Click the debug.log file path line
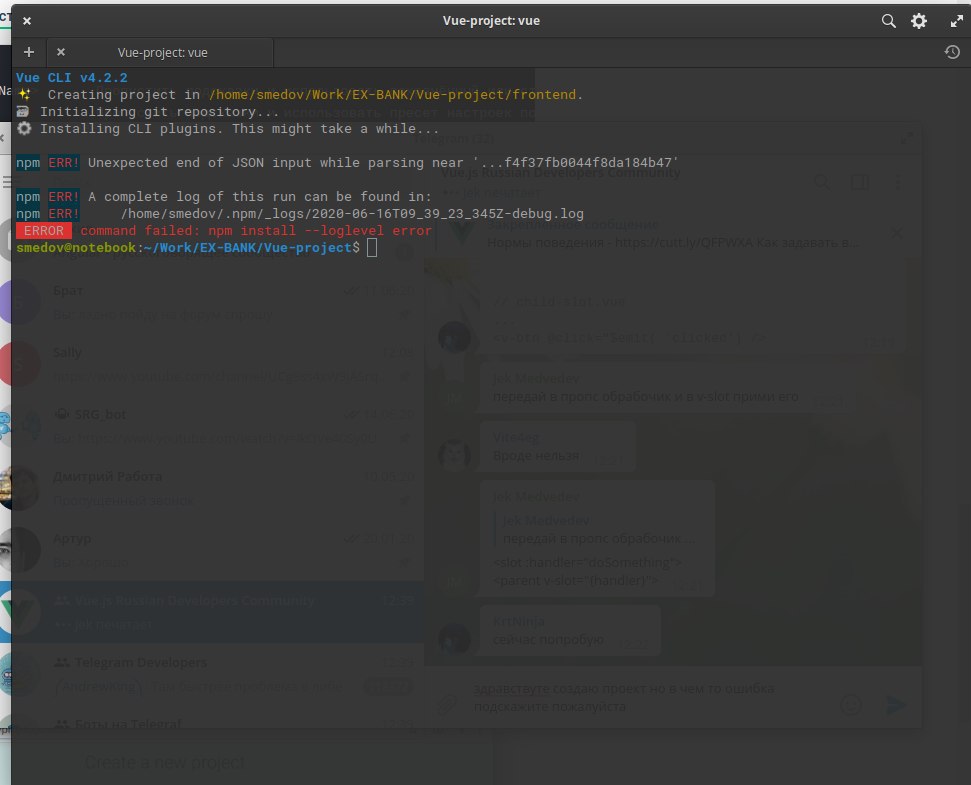 point(352,214)
